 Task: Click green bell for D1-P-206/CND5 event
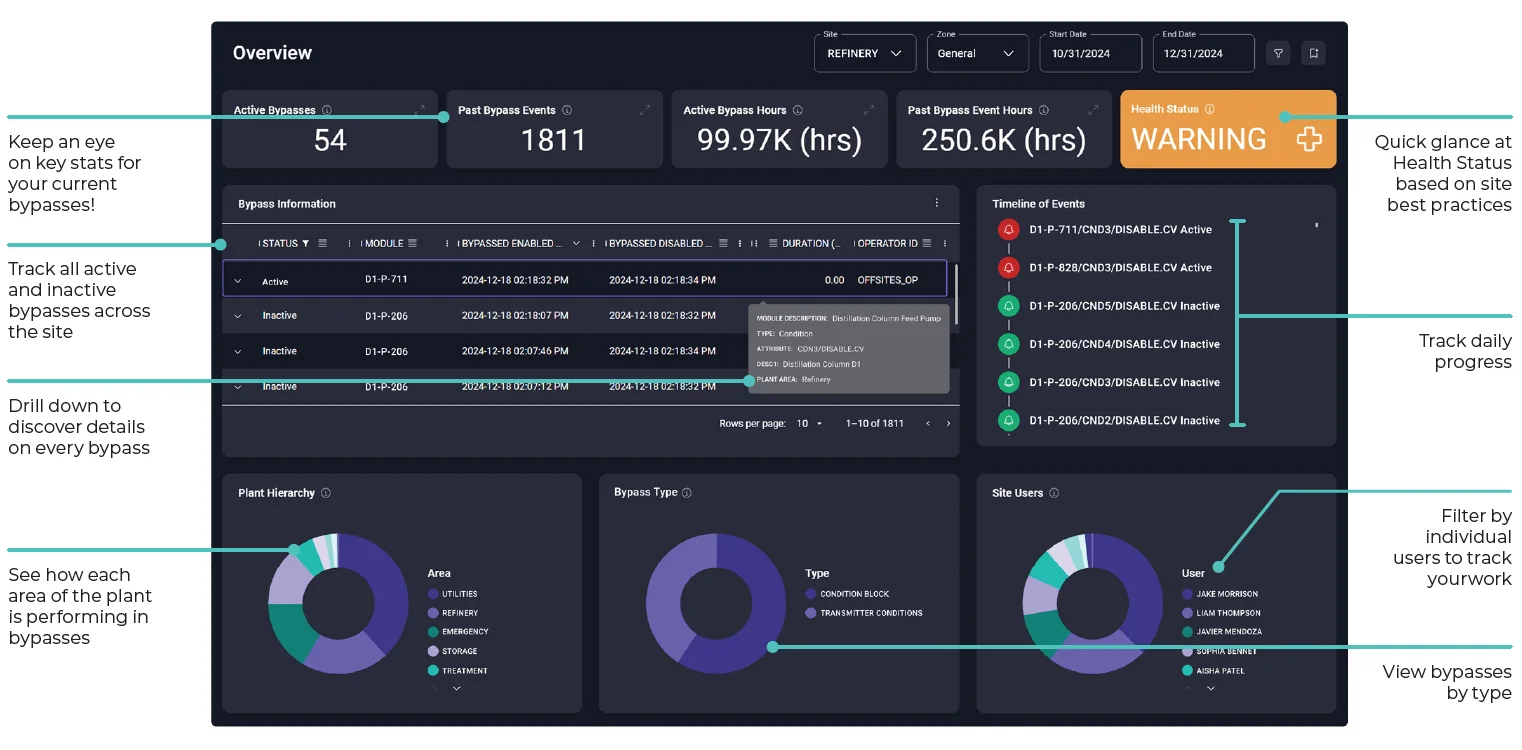(1008, 306)
